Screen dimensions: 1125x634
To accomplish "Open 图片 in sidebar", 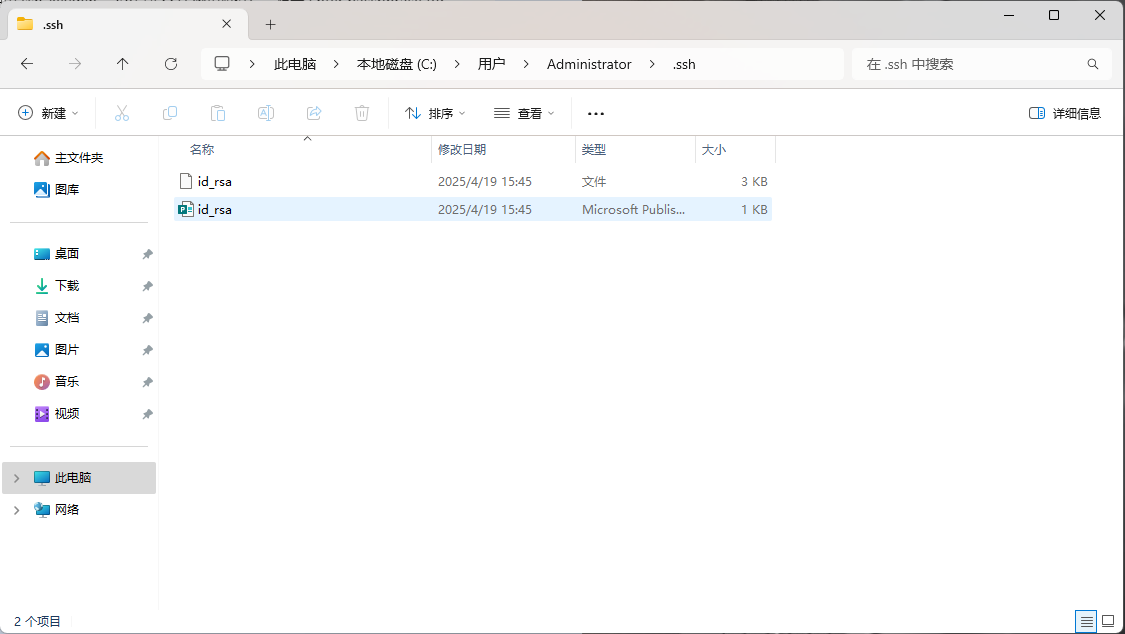I will [67, 350].
